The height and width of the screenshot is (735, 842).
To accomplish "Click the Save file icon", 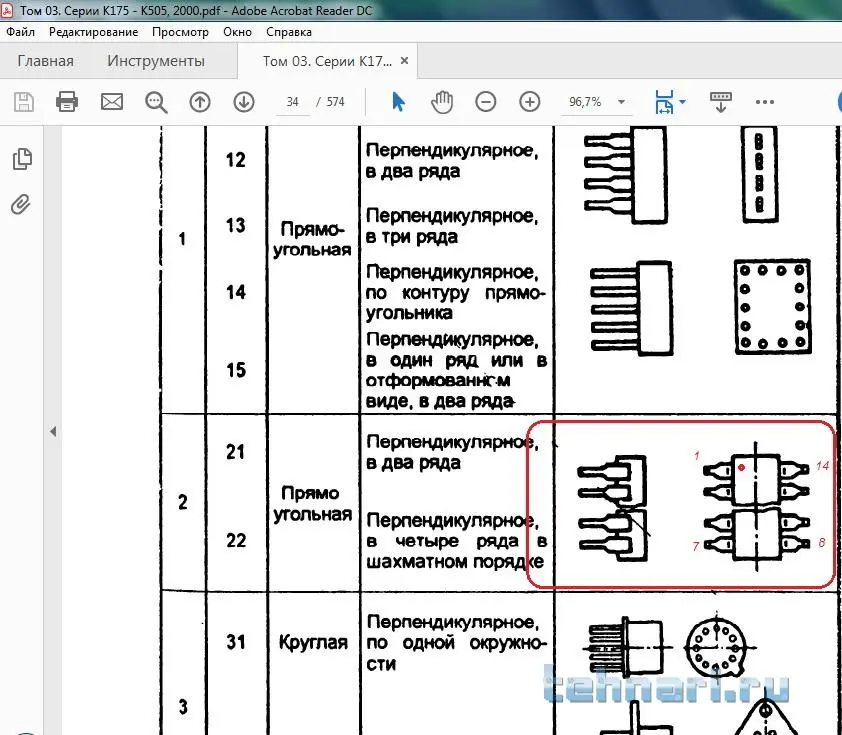I will coord(24,101).
